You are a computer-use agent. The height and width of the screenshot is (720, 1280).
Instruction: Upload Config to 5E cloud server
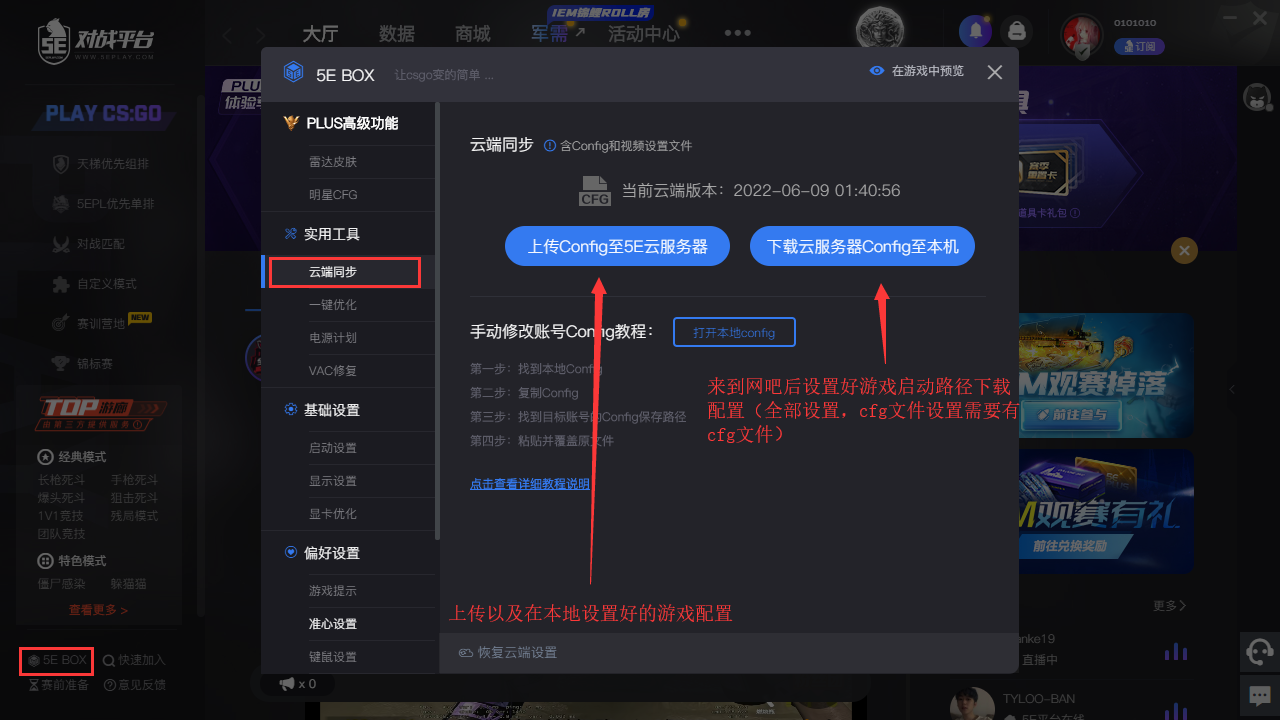618,246
